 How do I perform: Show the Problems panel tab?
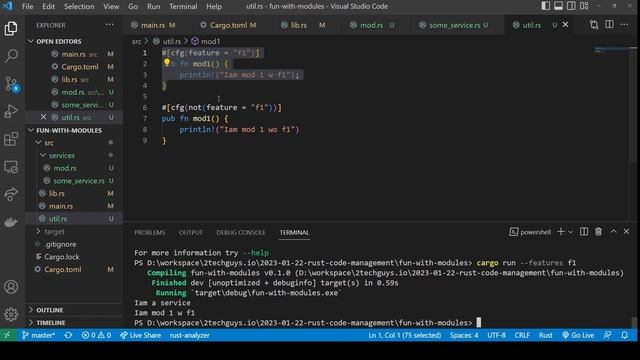149,232
